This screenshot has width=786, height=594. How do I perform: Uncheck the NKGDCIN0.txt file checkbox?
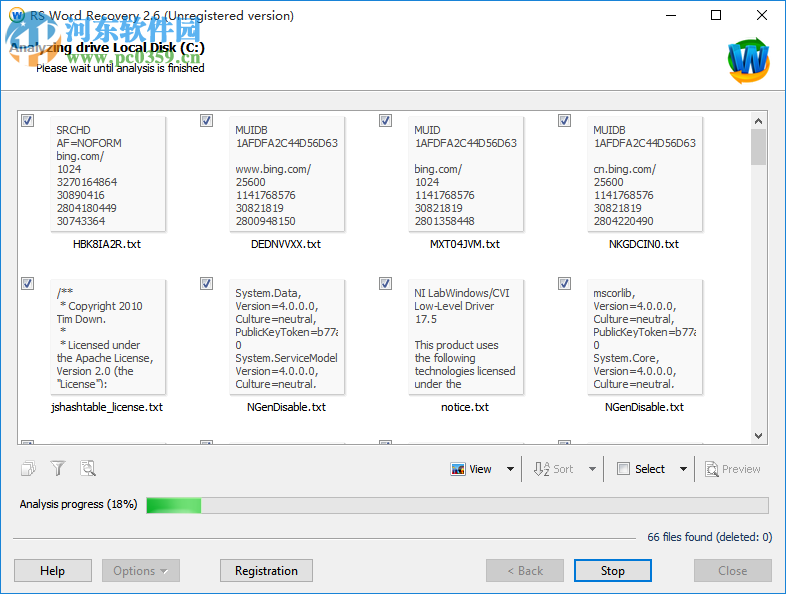[x=564, y=120]
